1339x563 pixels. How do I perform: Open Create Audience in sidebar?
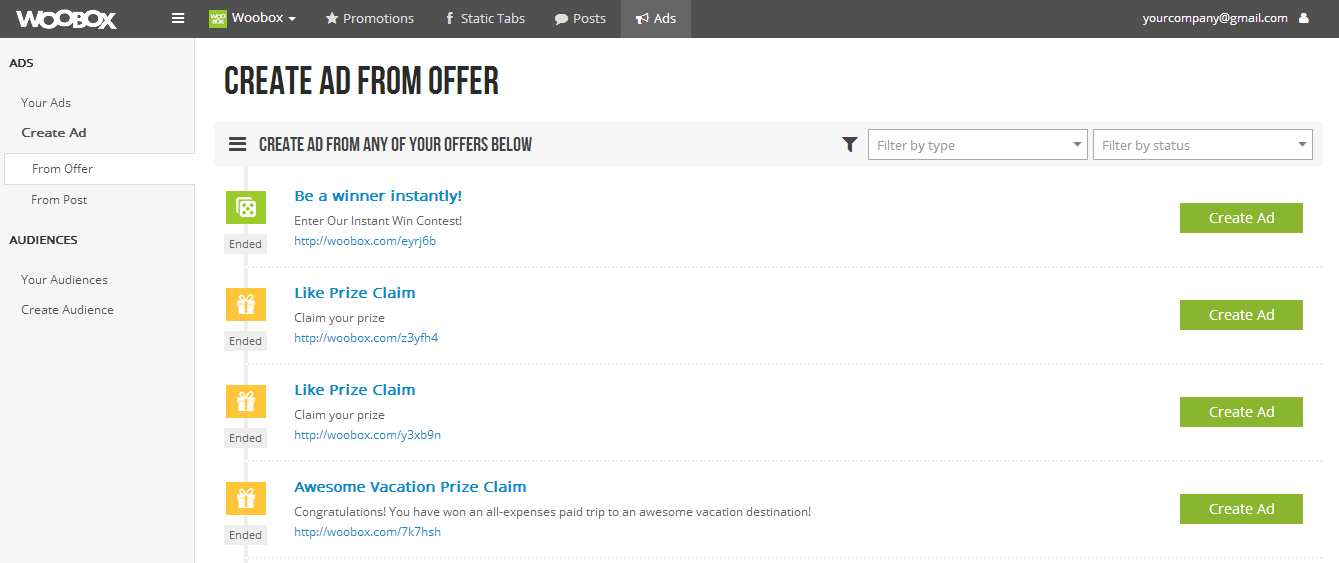pos(67,309)
